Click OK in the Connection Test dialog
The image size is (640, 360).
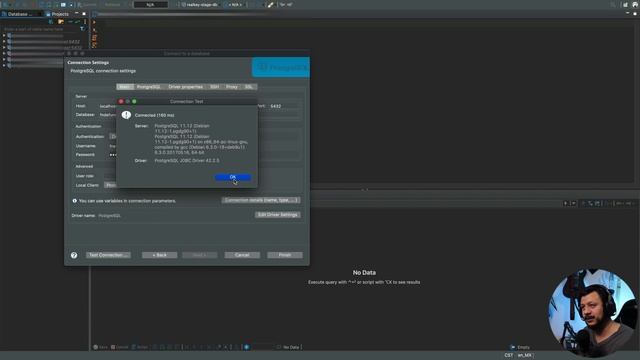coord(233,177)
